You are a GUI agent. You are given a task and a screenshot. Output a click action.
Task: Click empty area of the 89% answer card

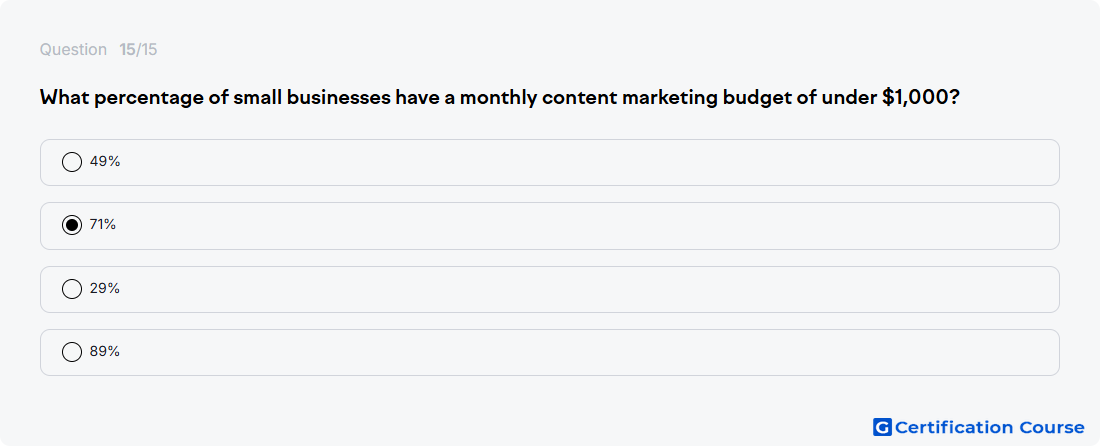click(589, 353)
